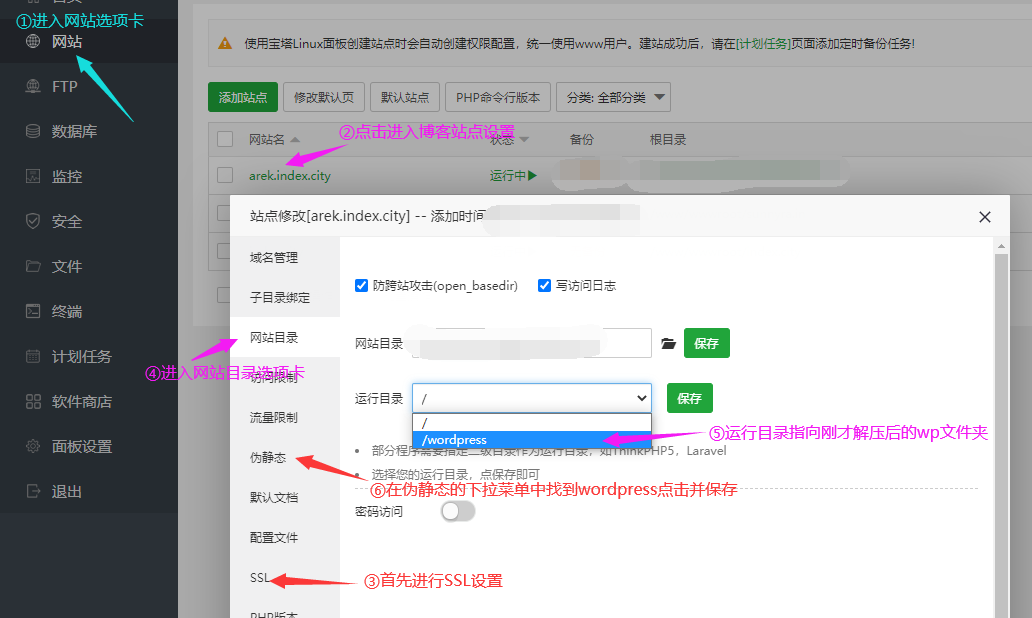Select /wordpress in the dropdown list
1032x618 pixels.
point(532,440)
